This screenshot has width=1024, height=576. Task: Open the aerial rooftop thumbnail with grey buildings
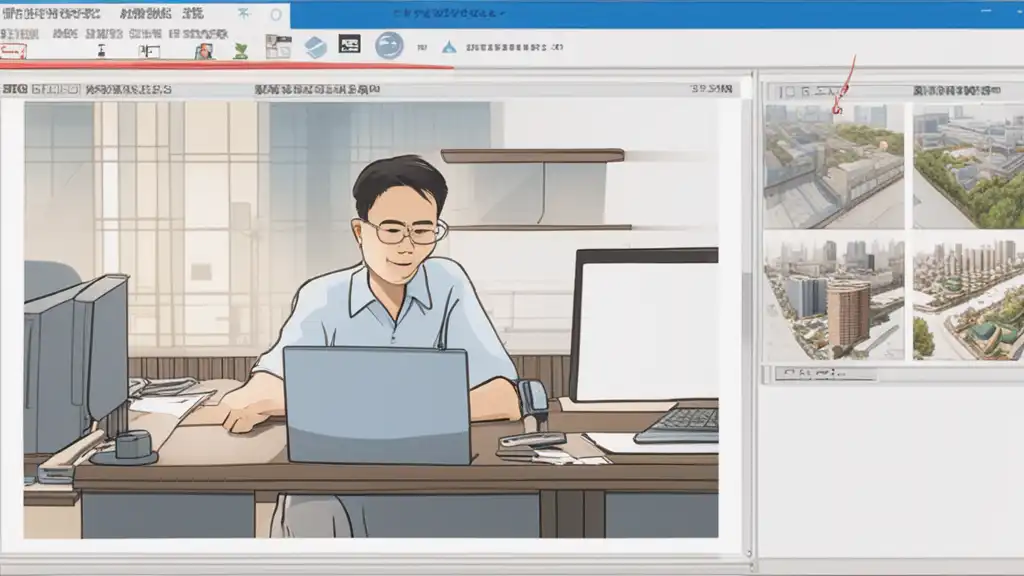click(x=834, y=166)
